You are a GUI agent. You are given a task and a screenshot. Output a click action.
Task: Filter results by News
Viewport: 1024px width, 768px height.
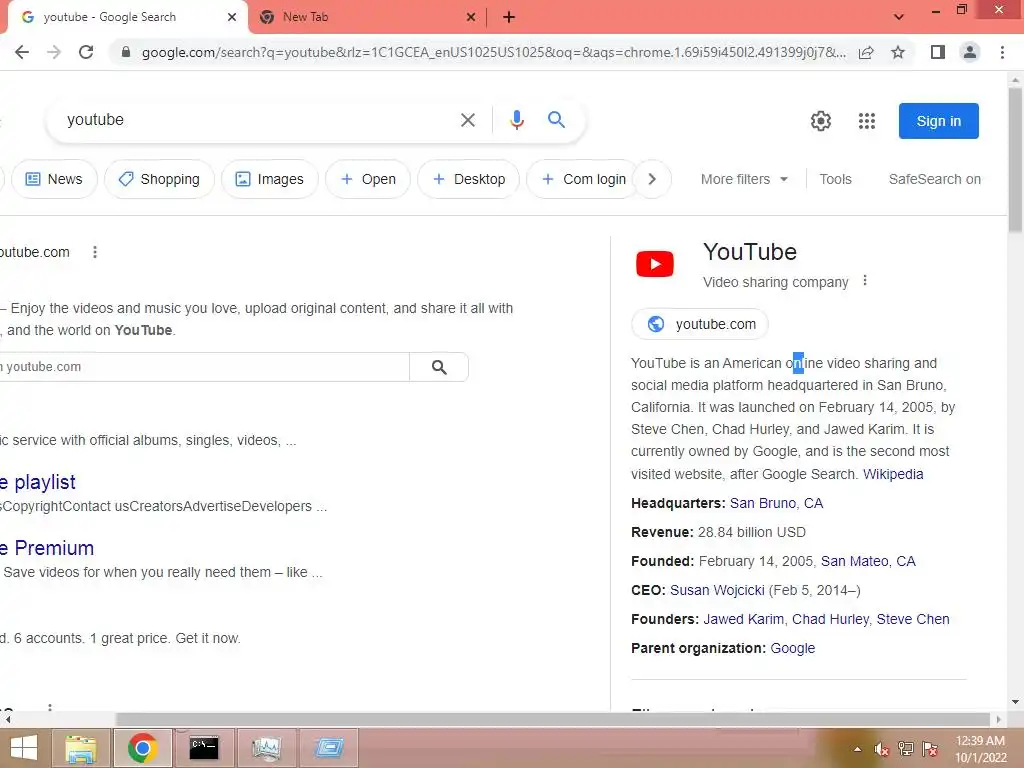54,179
